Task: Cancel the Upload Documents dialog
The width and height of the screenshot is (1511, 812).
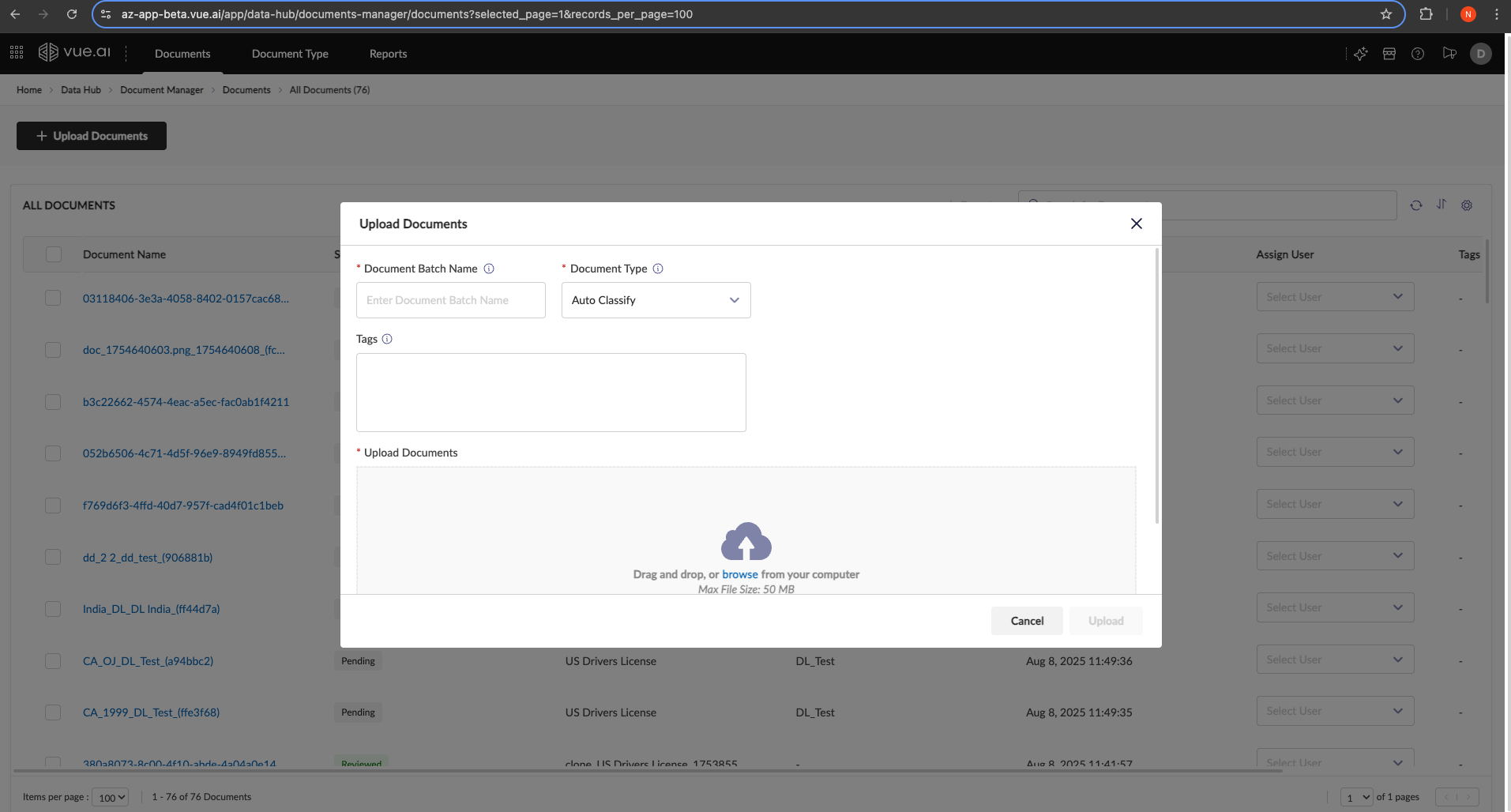Action: tap(1026, 621)
